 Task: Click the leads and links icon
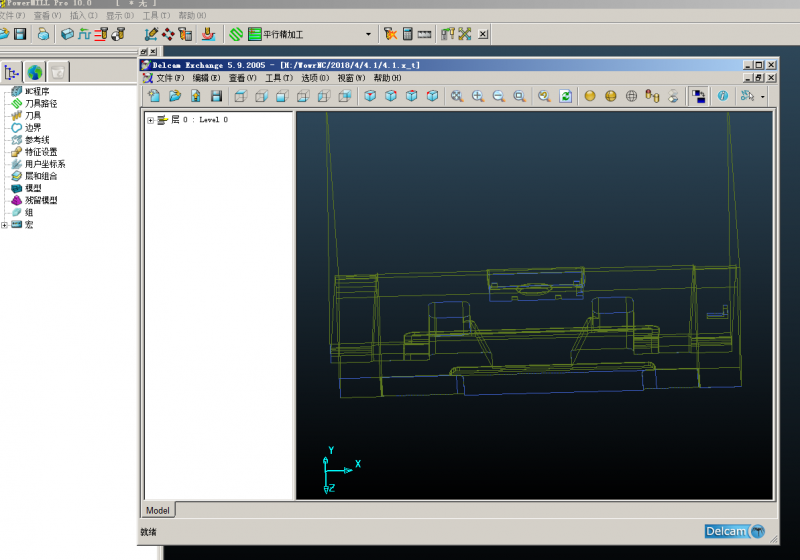151,34
